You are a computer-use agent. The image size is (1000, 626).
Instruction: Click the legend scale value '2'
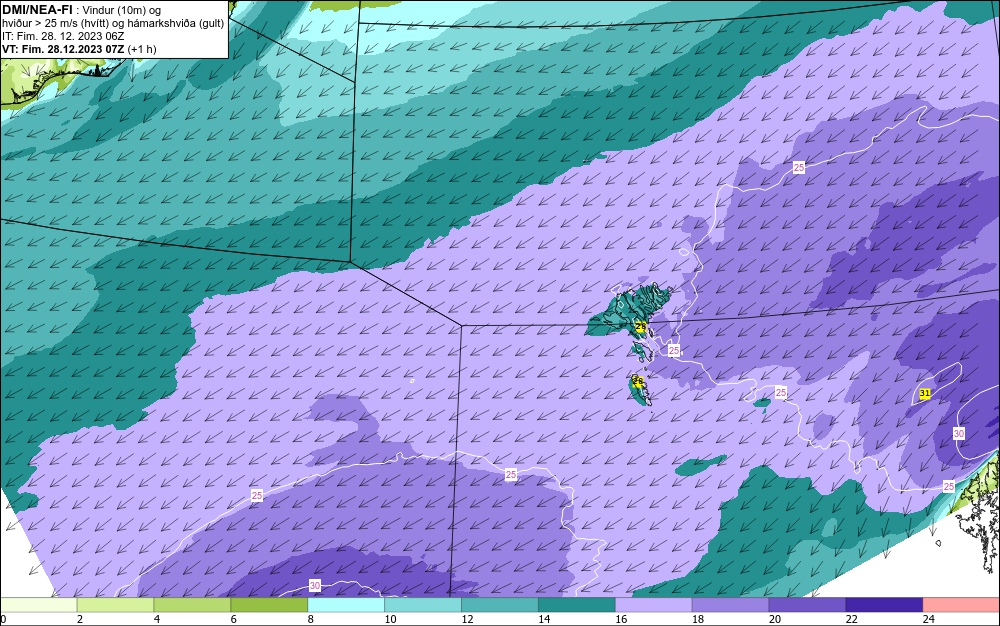coord(80,619)
